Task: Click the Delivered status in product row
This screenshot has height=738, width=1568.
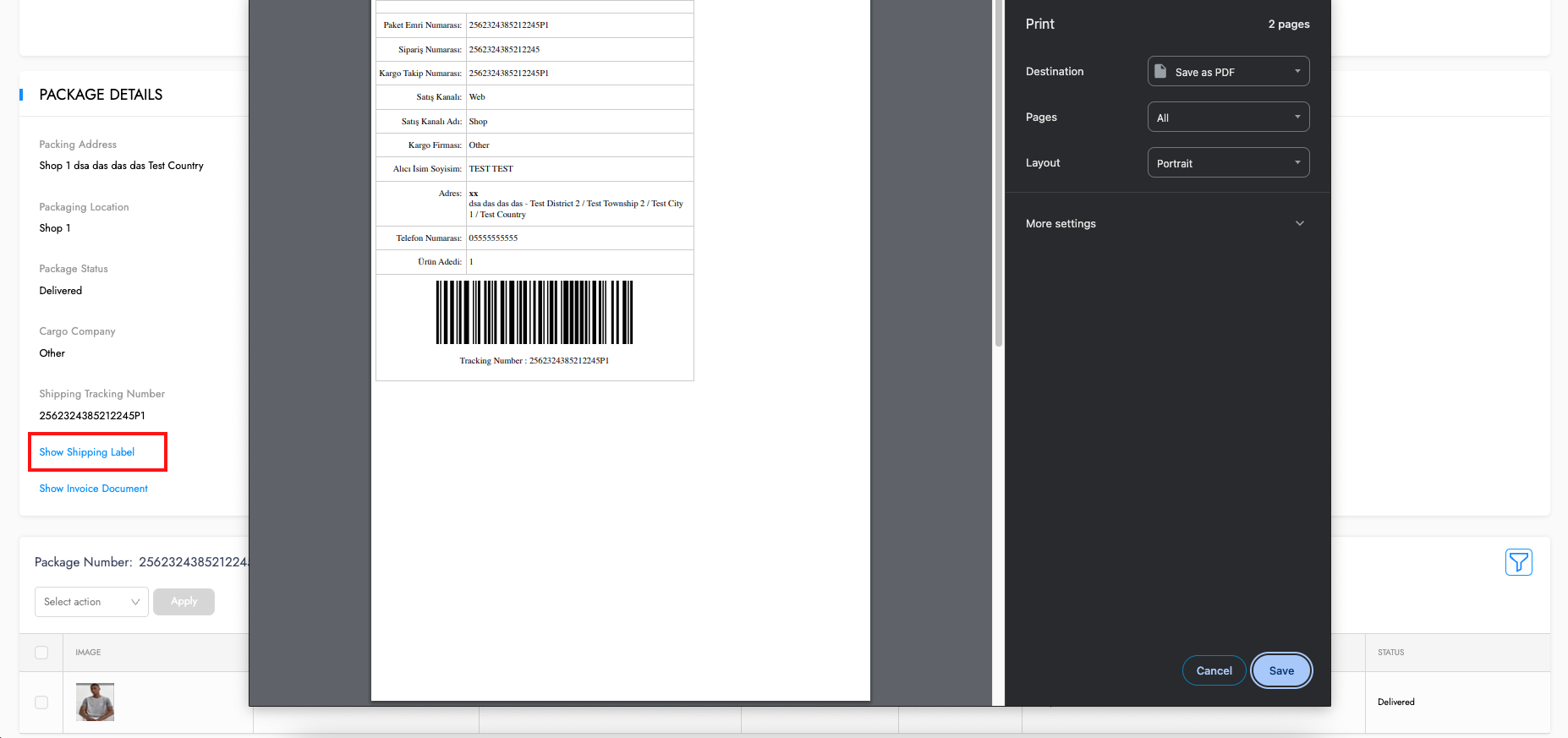Action: (x=1395, y=702)
